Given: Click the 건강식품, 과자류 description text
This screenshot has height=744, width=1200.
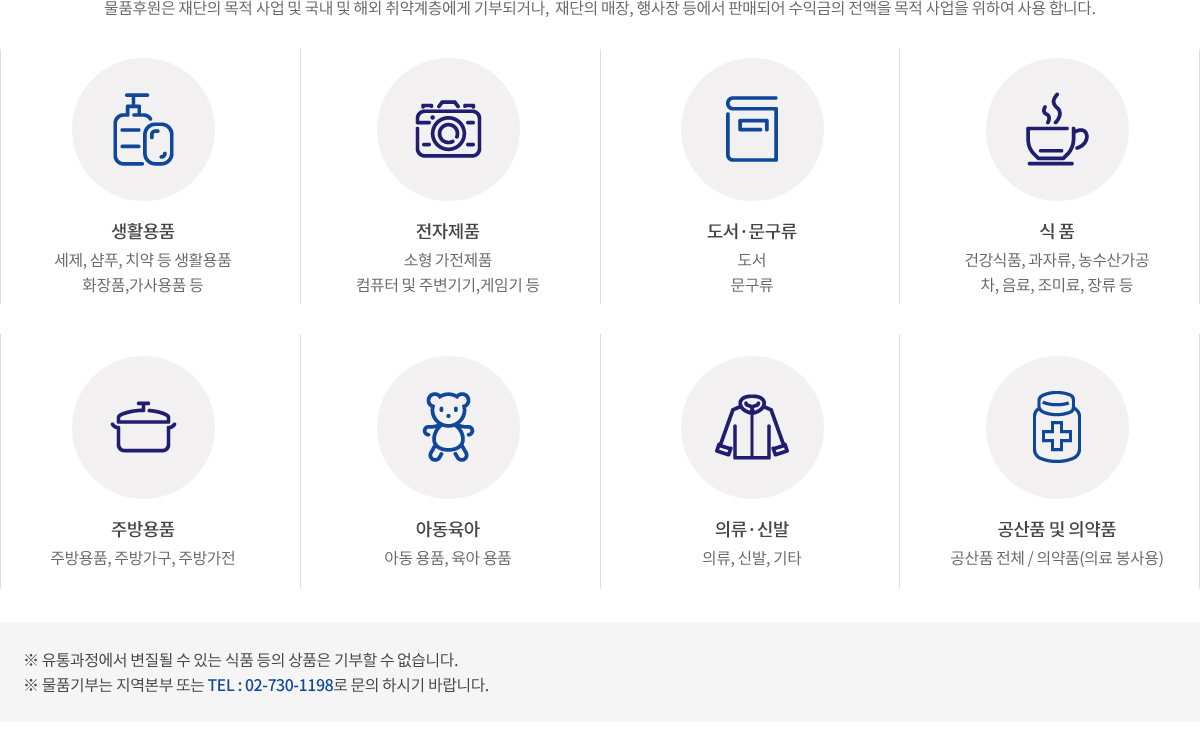Looking at the screenshot, I should [x=1057, y=260].
